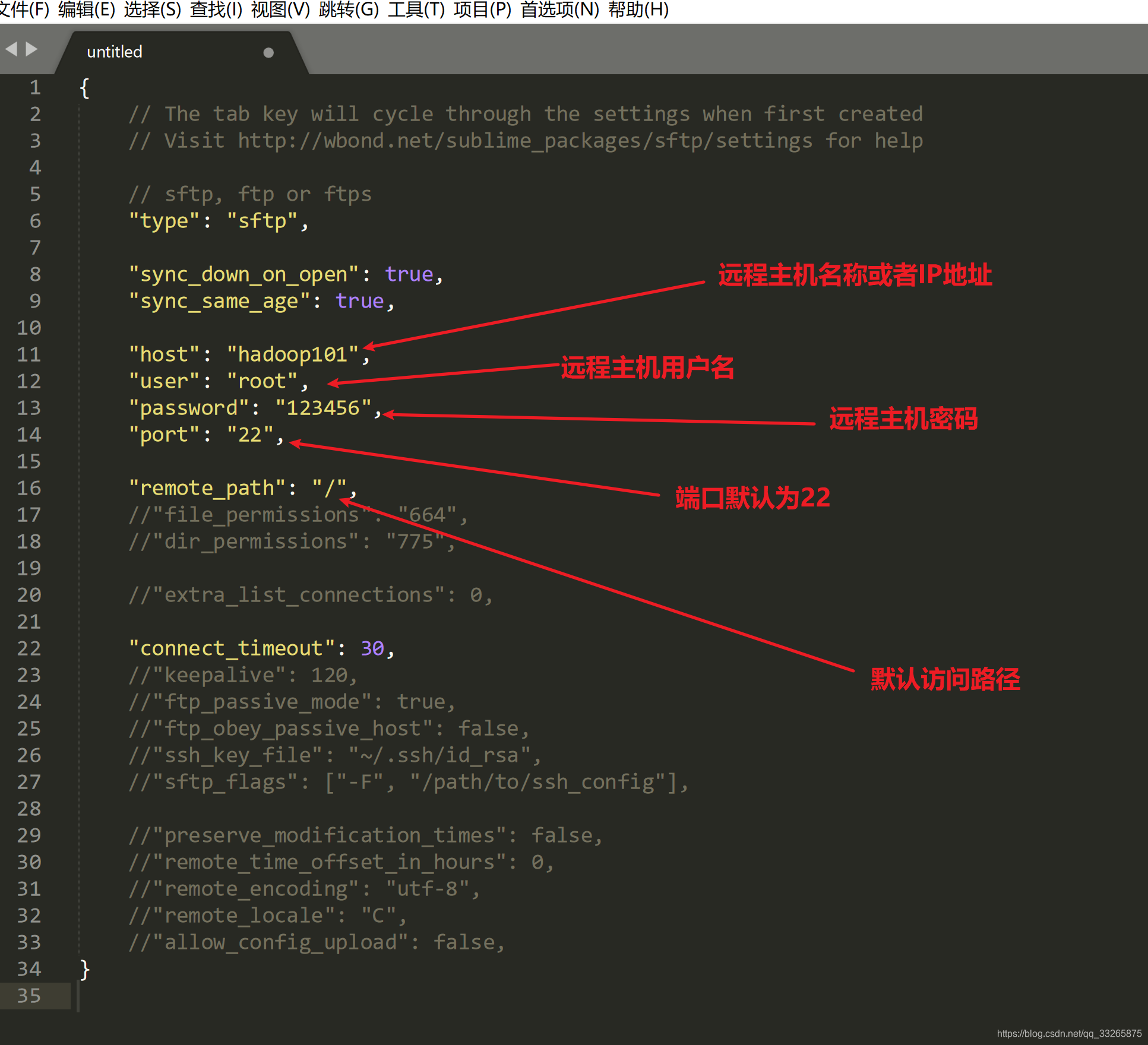Click commented "remote_locale" line

tap(268, 916)
